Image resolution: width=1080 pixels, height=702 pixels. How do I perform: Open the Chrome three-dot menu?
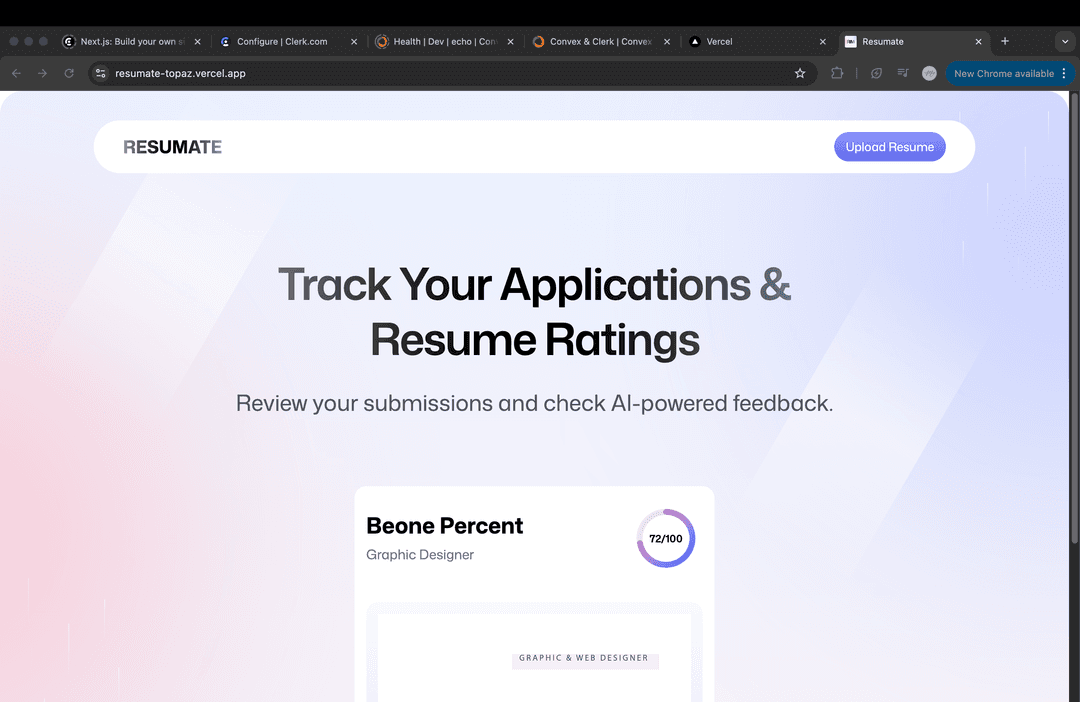point(1064,73)
